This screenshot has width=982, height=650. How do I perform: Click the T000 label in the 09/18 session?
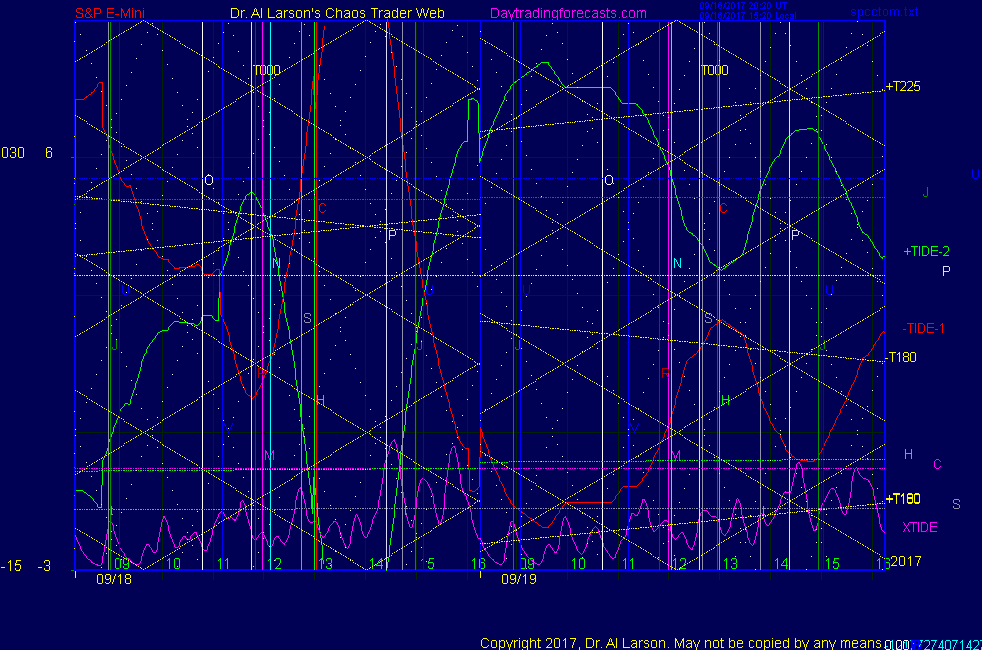tap(266, 71)
